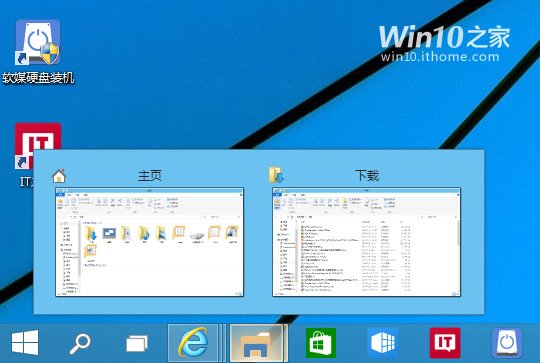Image resolution: width=540 pixels, height=363 pixels.
Task: Open the Windows Store taskbar icon
Action: pos(321,343)
